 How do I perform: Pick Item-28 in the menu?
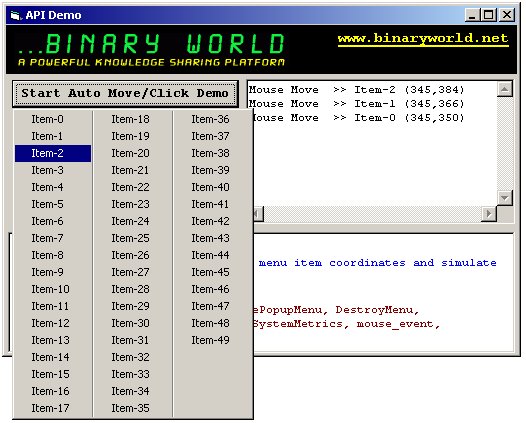point(133,289)
